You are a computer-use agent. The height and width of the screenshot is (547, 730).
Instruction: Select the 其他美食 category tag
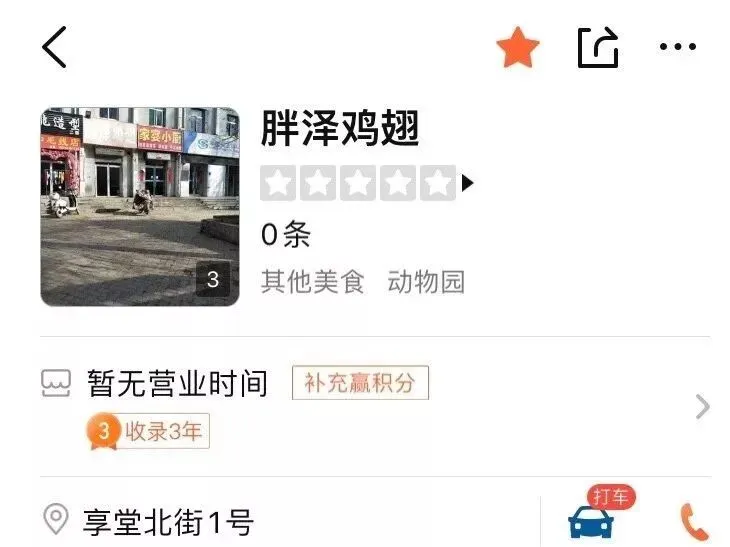click(x=312, y=281)
